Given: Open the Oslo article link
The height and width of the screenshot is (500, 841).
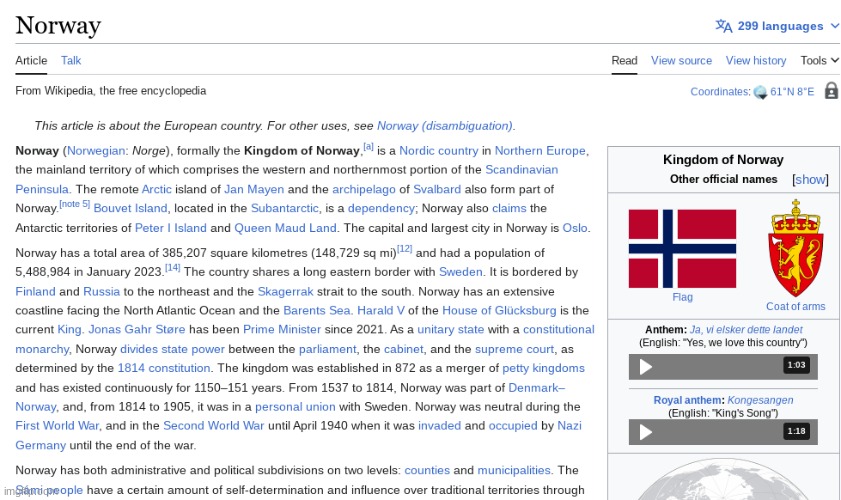Looking at the screenshot, I should coord(575,228).
